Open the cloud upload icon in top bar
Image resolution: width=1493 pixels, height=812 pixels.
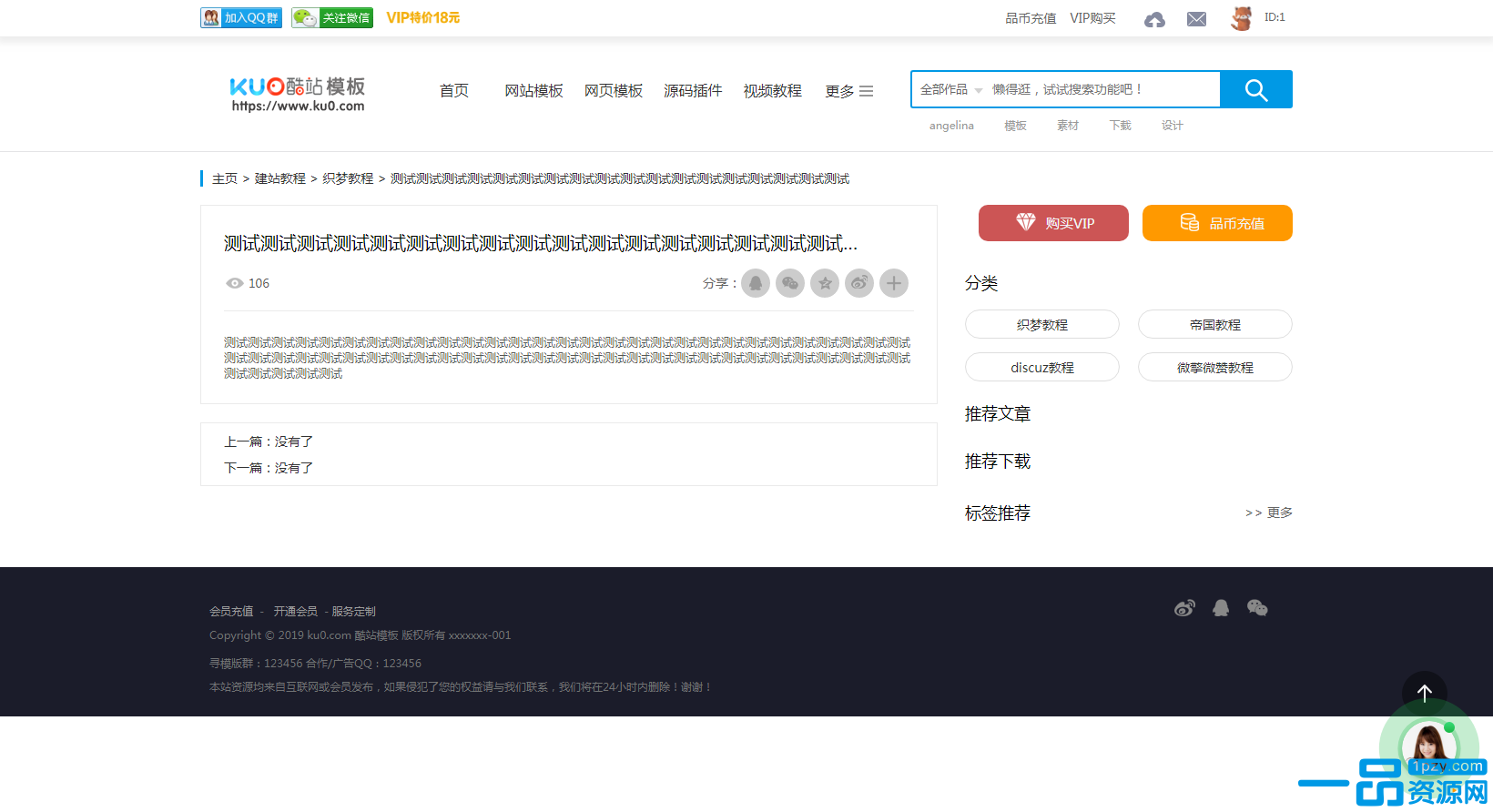(x=1154, y=19)
